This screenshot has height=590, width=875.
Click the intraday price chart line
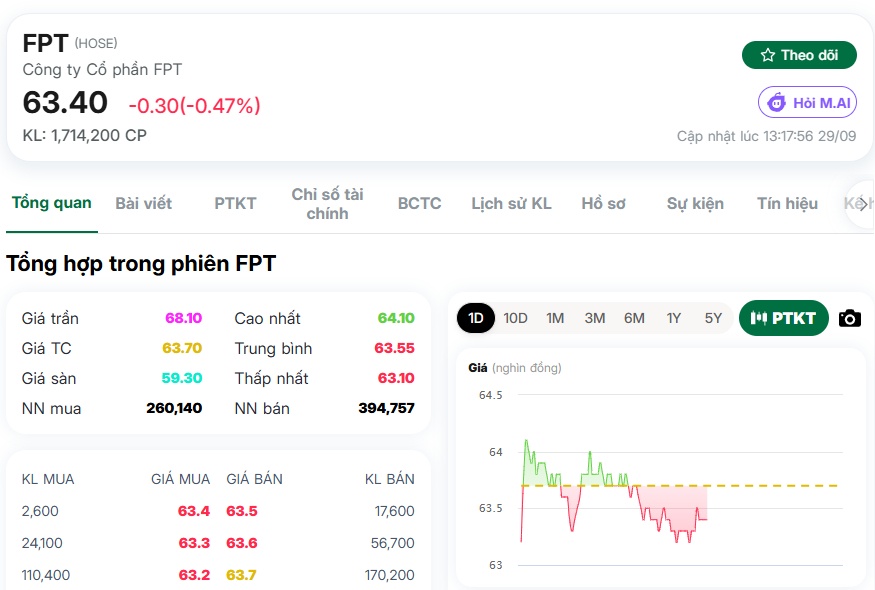[x=614, y=491]
